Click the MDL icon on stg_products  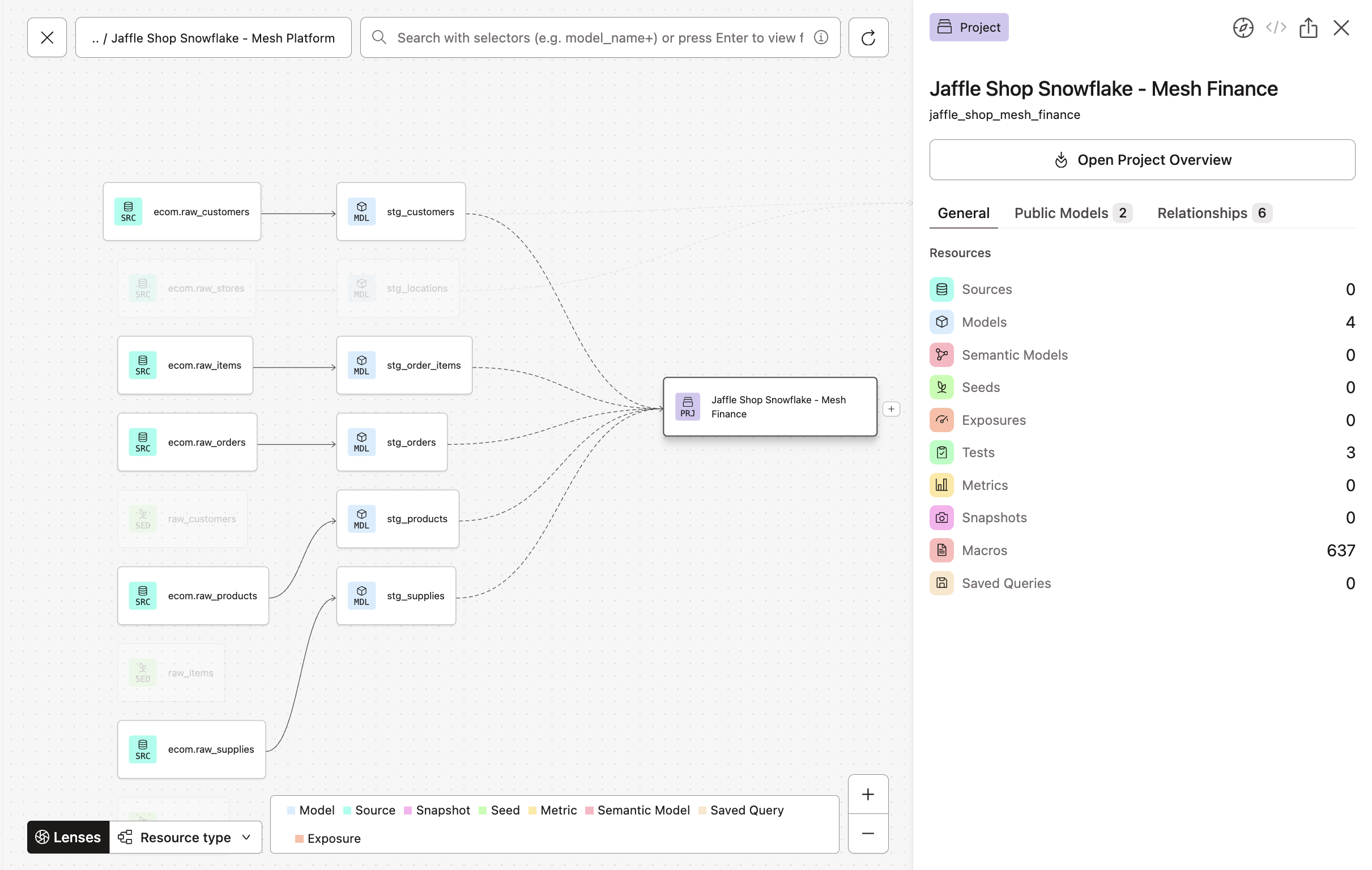pos(361,519)
